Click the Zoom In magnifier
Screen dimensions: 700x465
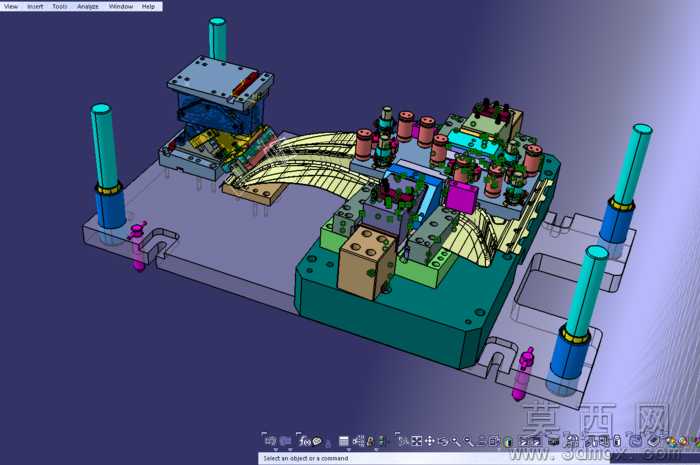pyautogui.click(x=456, y=441)
